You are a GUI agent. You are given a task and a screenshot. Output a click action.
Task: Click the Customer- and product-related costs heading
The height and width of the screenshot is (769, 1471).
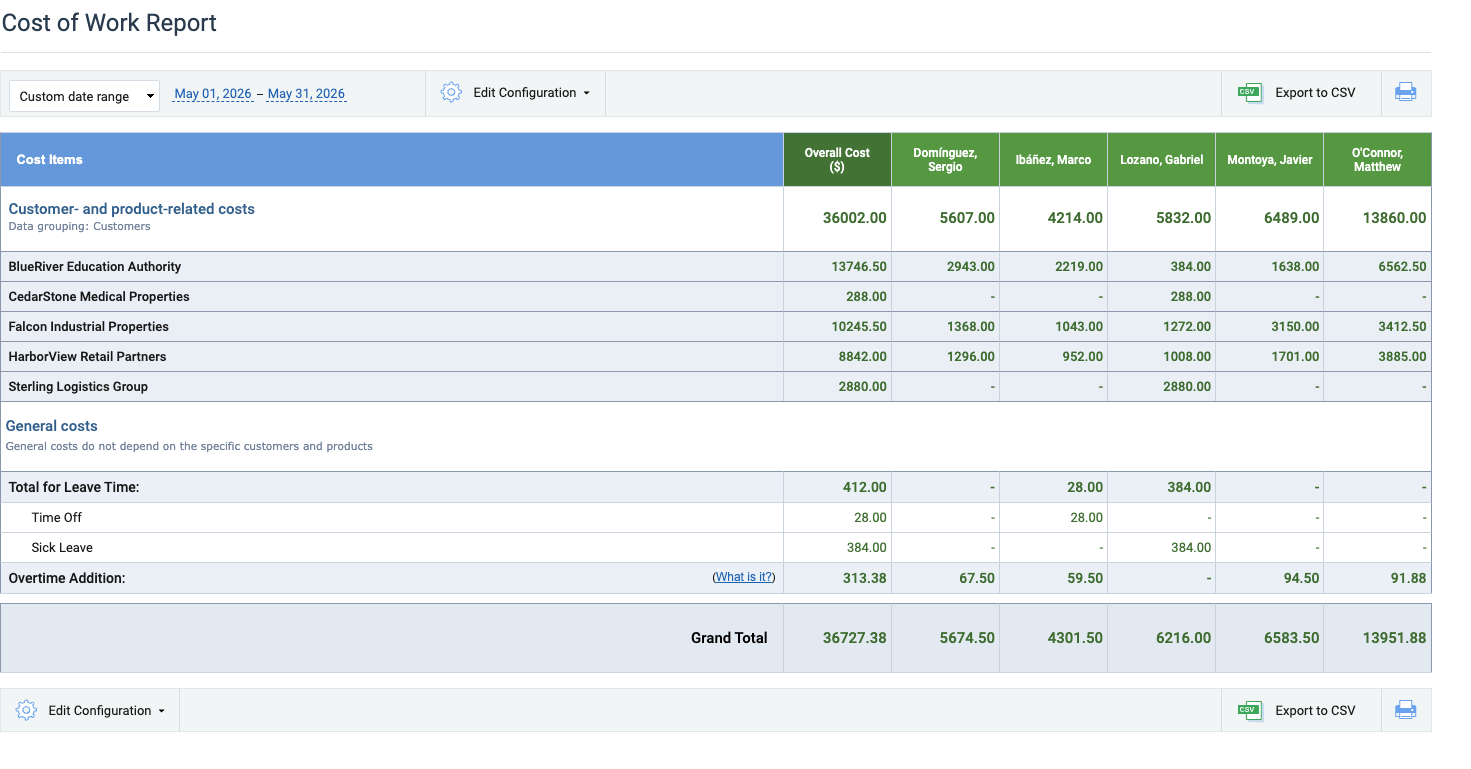pyautogui.click(x=131, y=209)
